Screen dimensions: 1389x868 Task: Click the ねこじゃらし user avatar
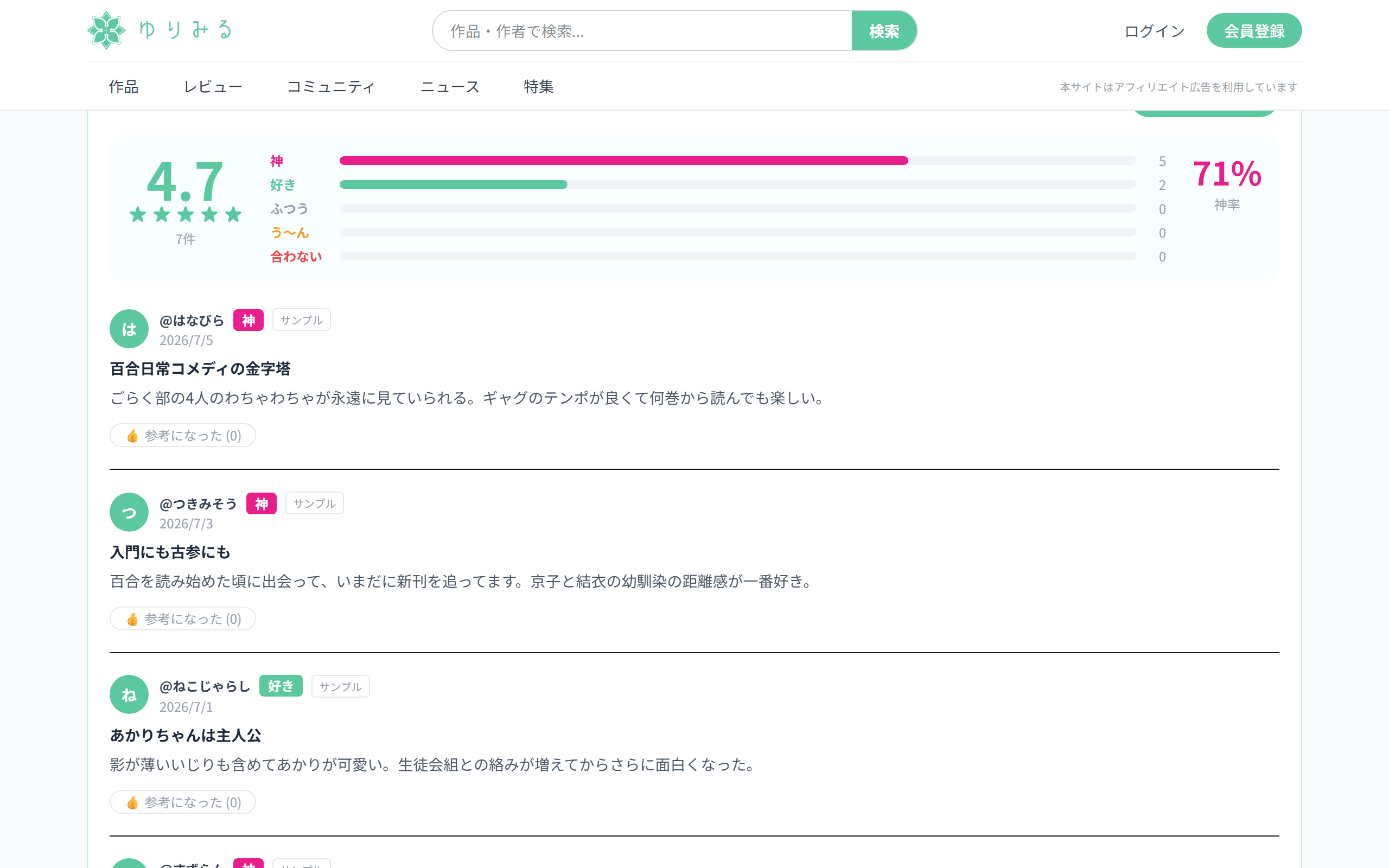click(x=129, y=694)
